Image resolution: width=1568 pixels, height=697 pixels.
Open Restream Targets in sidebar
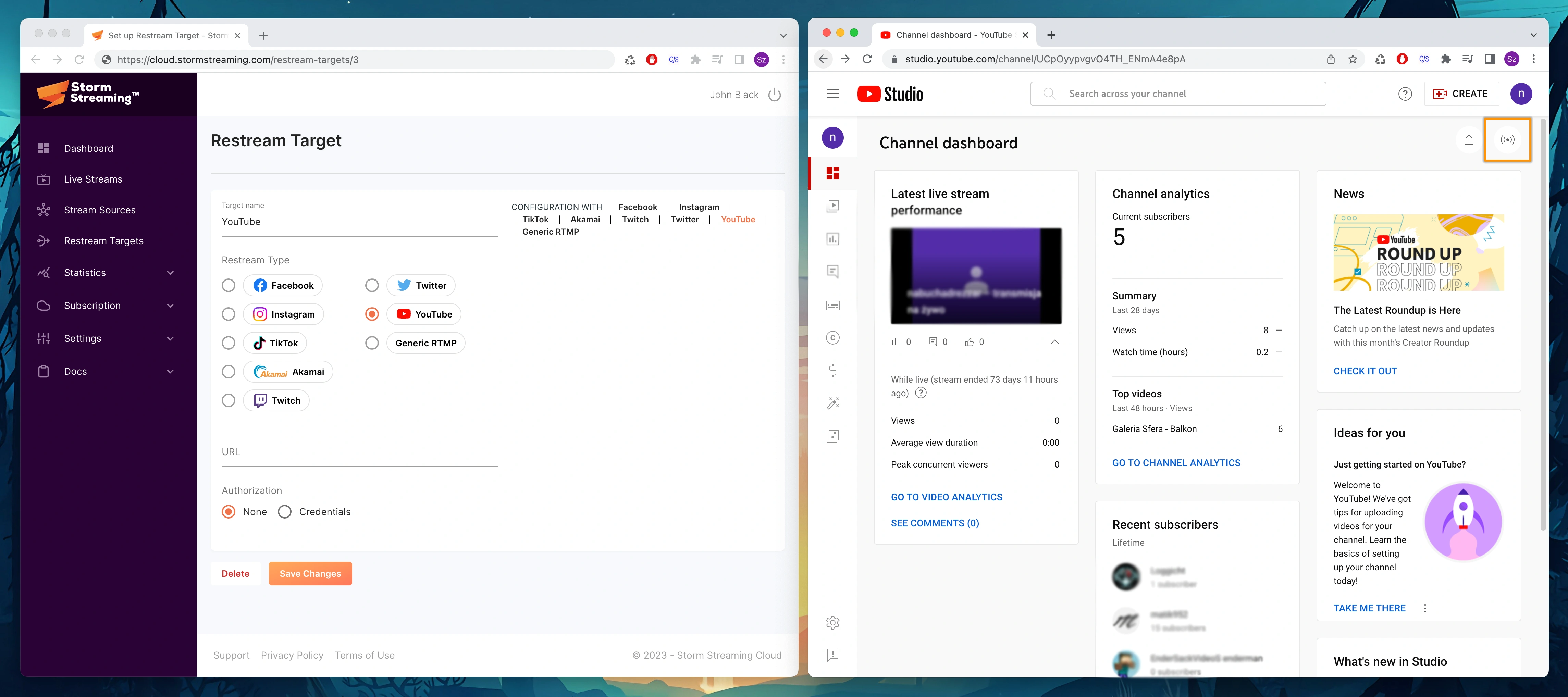(103, 241)
